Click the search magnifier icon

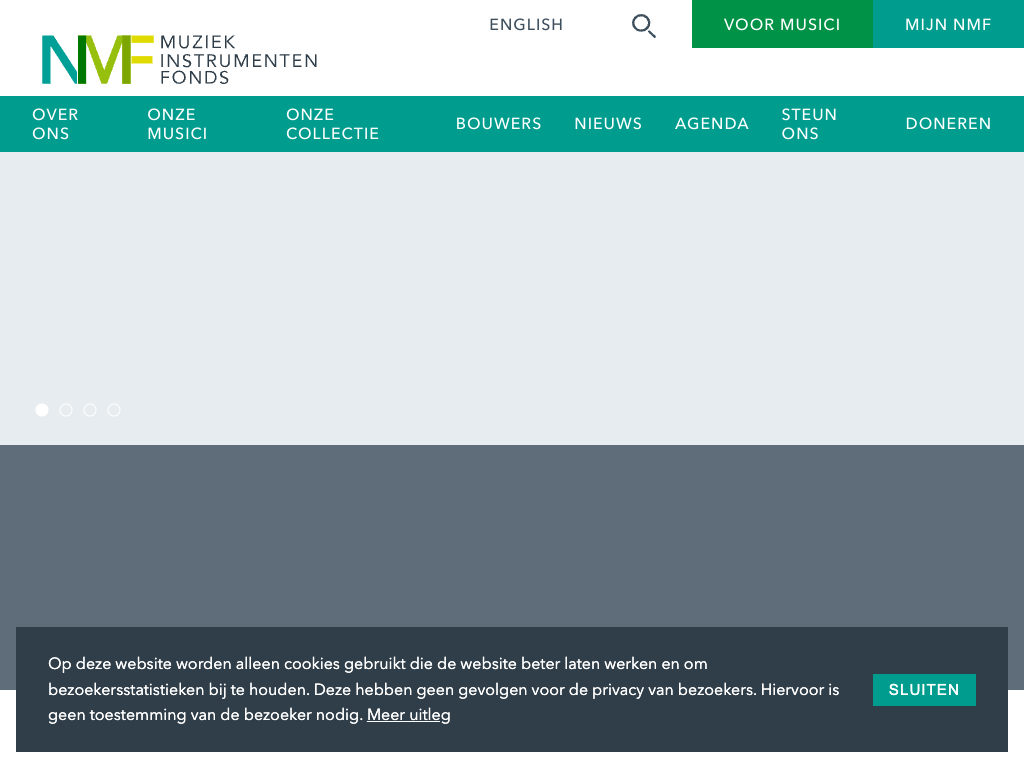[644, 26]
